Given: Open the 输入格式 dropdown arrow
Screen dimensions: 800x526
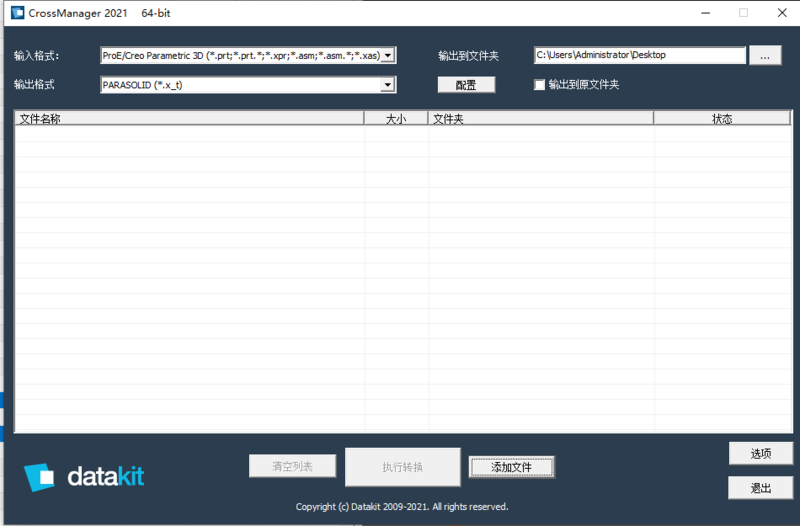Looking at the screenshot, I should pos(388,55).
